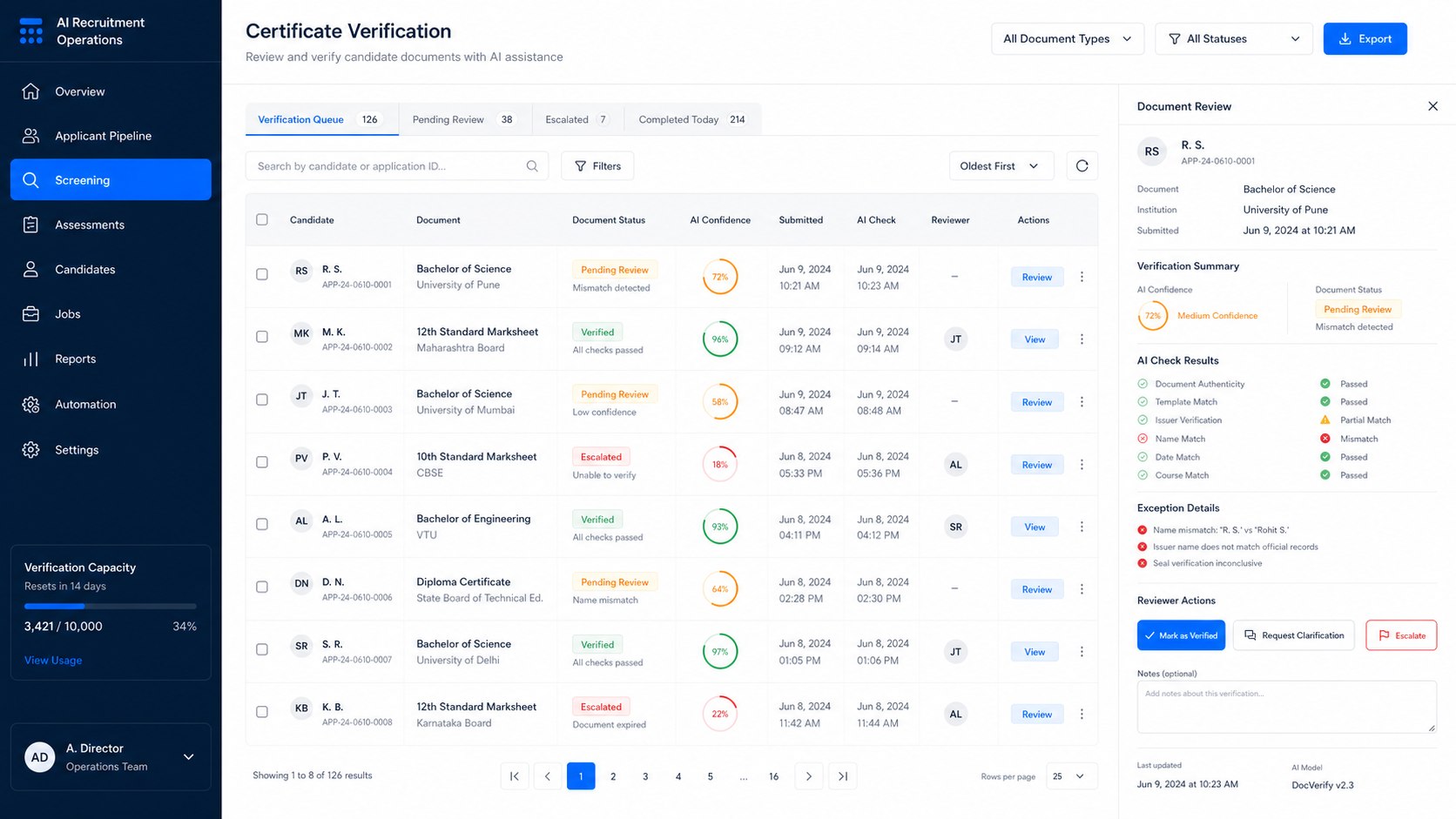Open the Reports bar chart icon
Viewport: 1456px width, 819px height.
30,359
